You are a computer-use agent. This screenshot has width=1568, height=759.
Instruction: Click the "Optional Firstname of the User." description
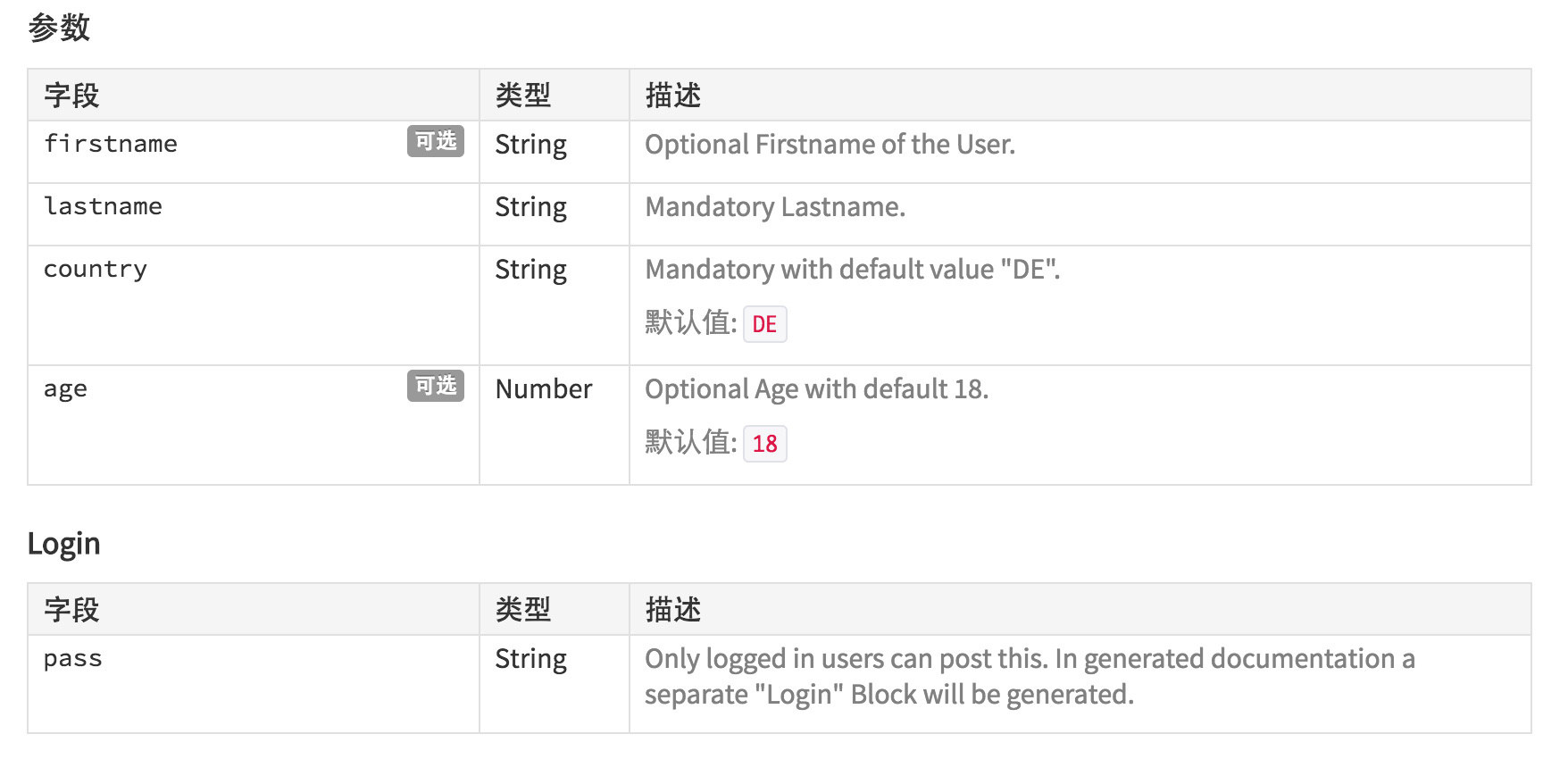pyautogui.click(x=830, y=145)
